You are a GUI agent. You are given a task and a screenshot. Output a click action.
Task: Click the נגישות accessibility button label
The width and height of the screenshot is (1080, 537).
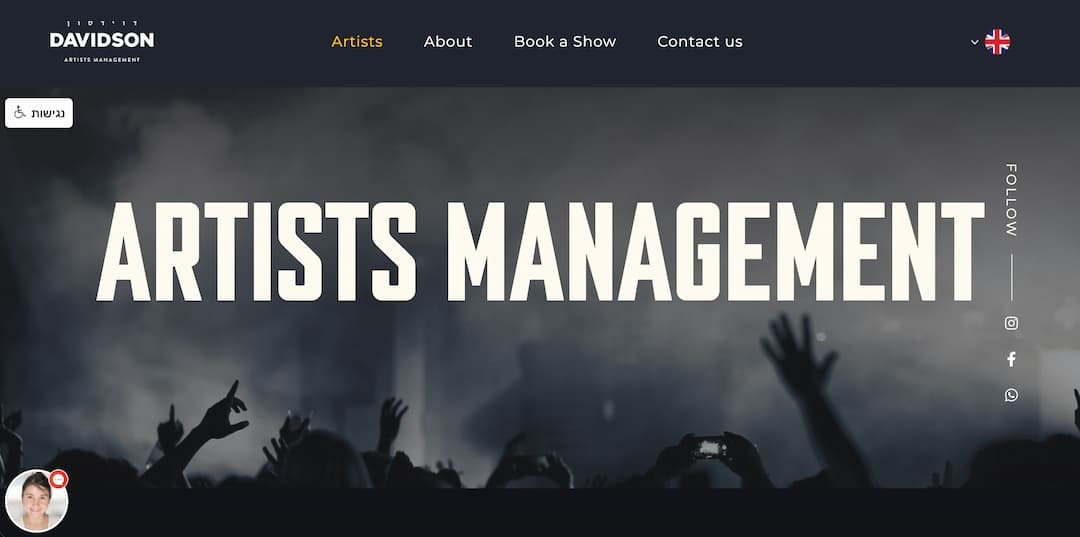pyautogui.click(x=48, y=113)
